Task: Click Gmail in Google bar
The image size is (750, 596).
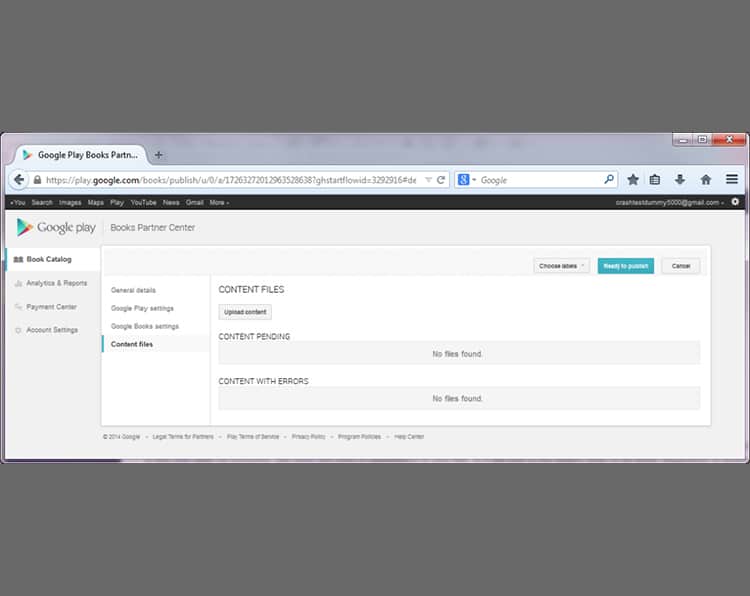Action: [195, 202]
